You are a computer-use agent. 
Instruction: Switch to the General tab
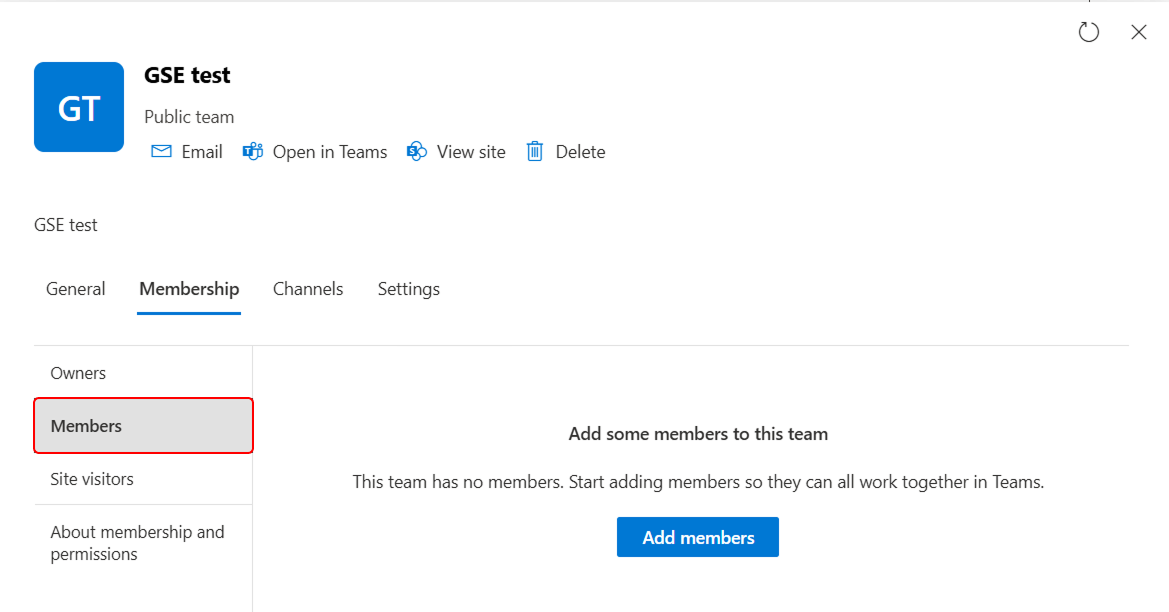click(75, 289)
